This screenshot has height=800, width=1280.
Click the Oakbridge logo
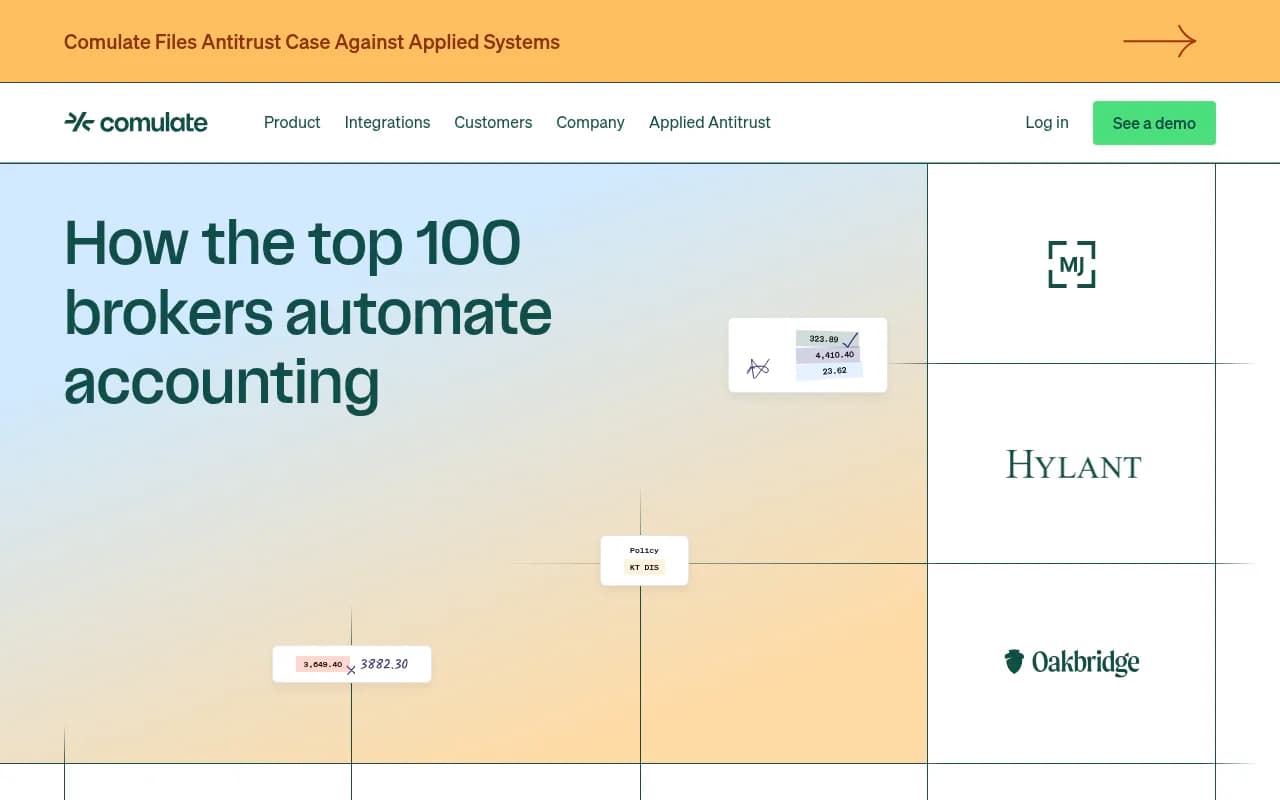coord(1072,662)
